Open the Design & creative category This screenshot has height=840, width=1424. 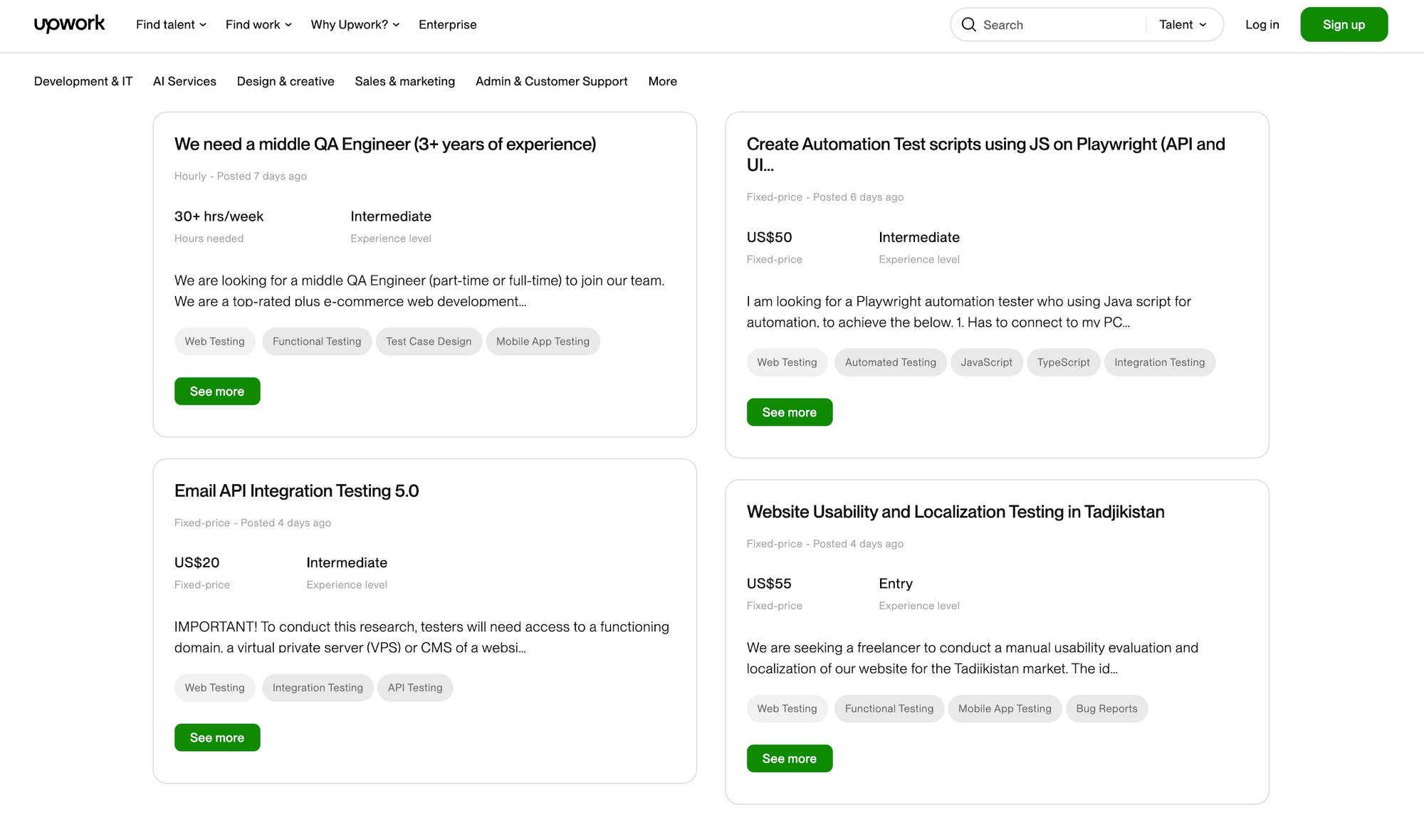point(286,81)
